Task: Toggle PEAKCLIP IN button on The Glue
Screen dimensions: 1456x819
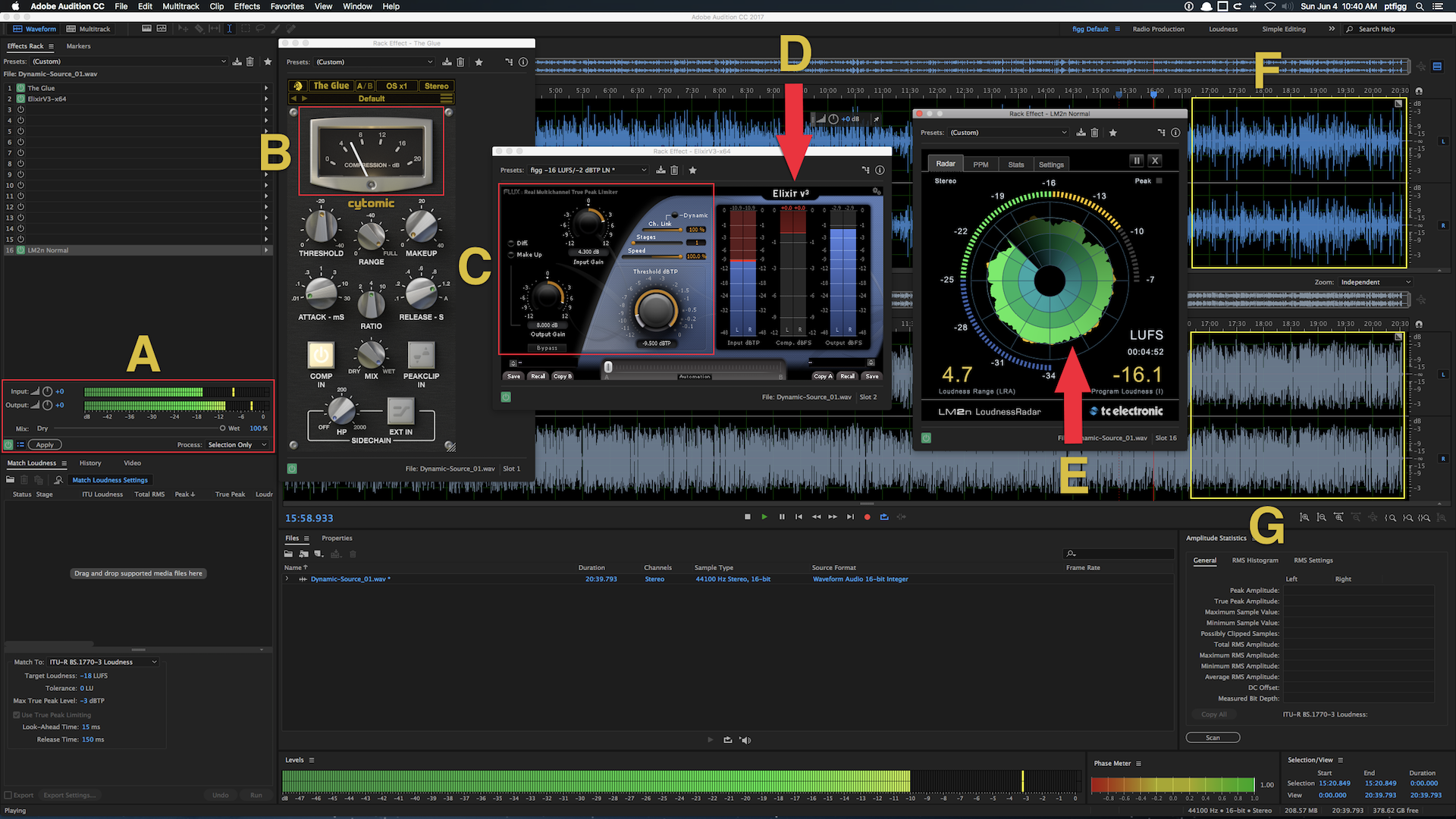Action: pos(421,355)
